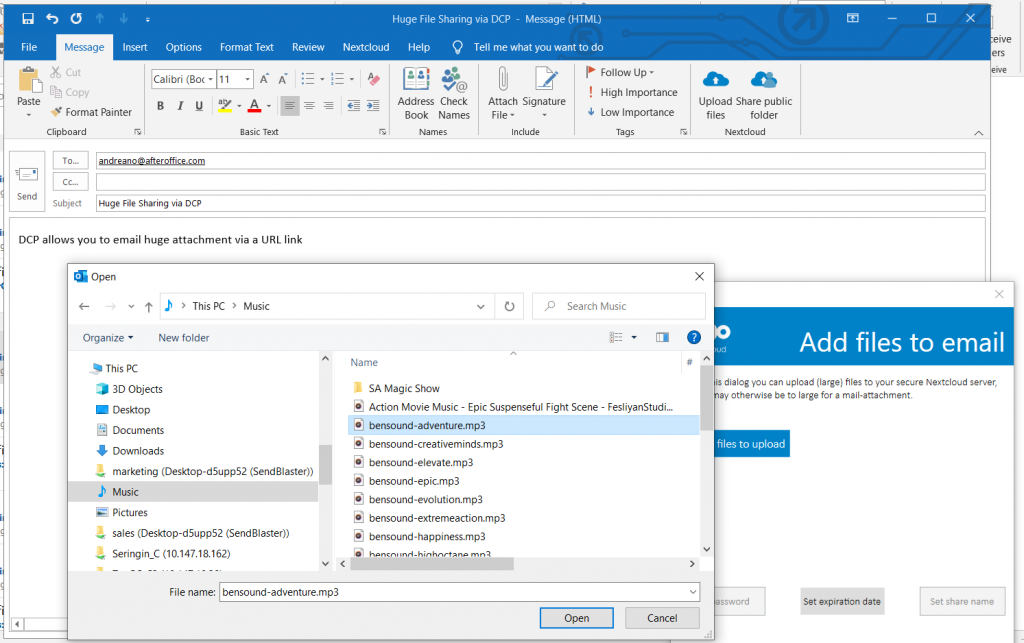Screen dimensions: 1024x643
Task: Apply the yellow text highlight color
Action: click(x=225, y=106)
